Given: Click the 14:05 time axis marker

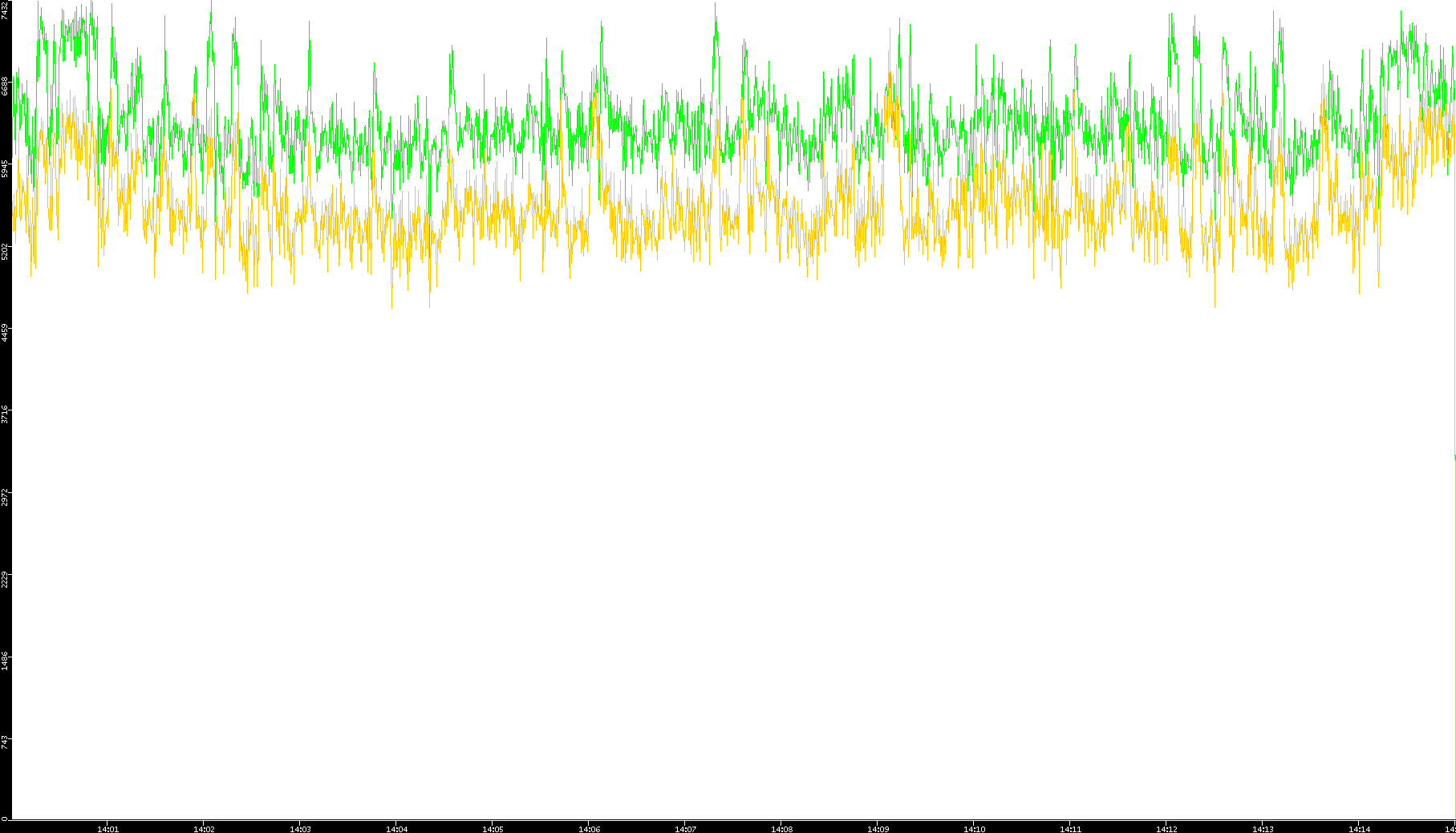Looking at the screenshot, I should point(493,829).
